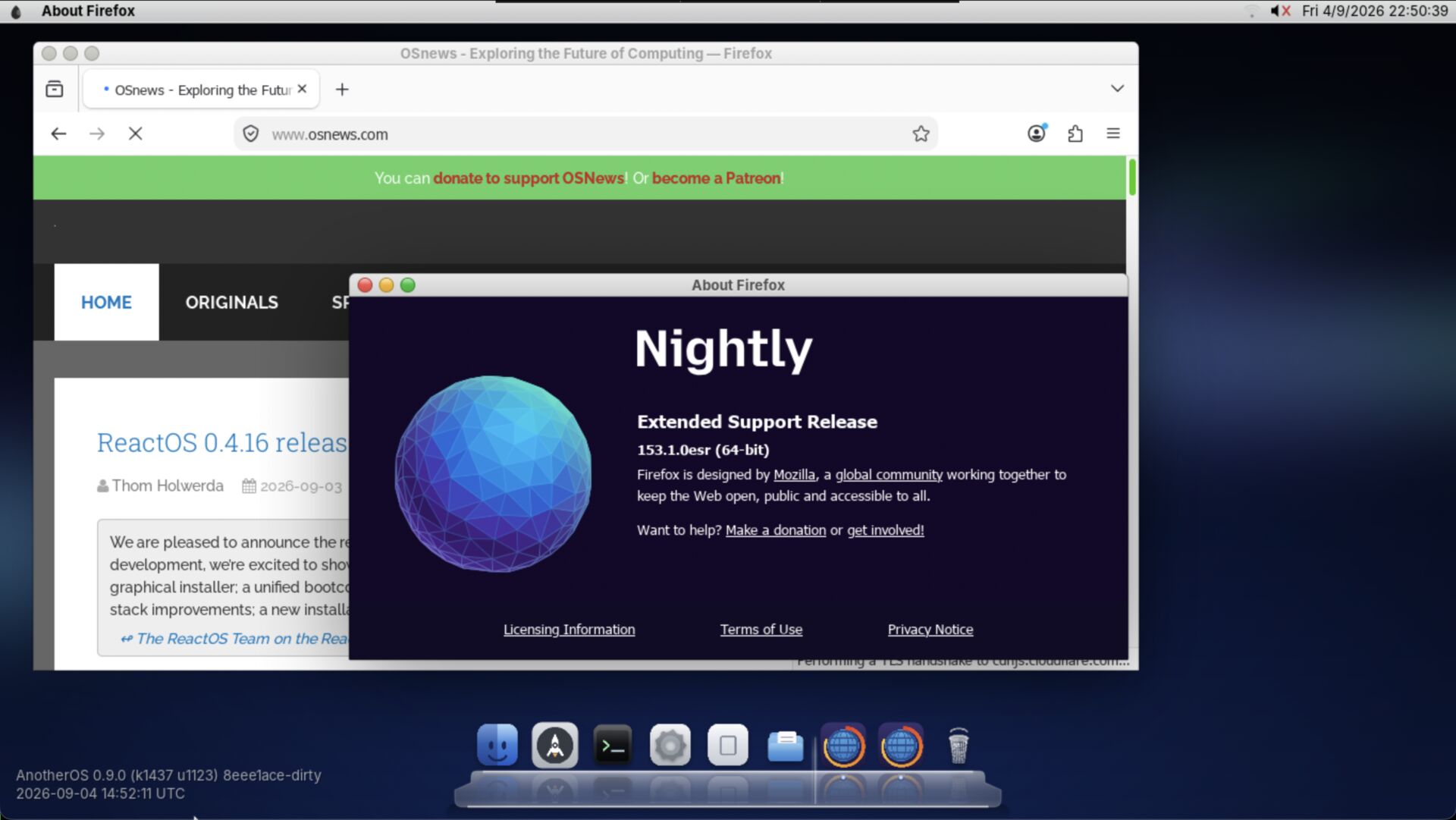Toggle the muted volume icon
Image resolution: width=1456 pixels, height=820 pixels.
click(1280, 11)
